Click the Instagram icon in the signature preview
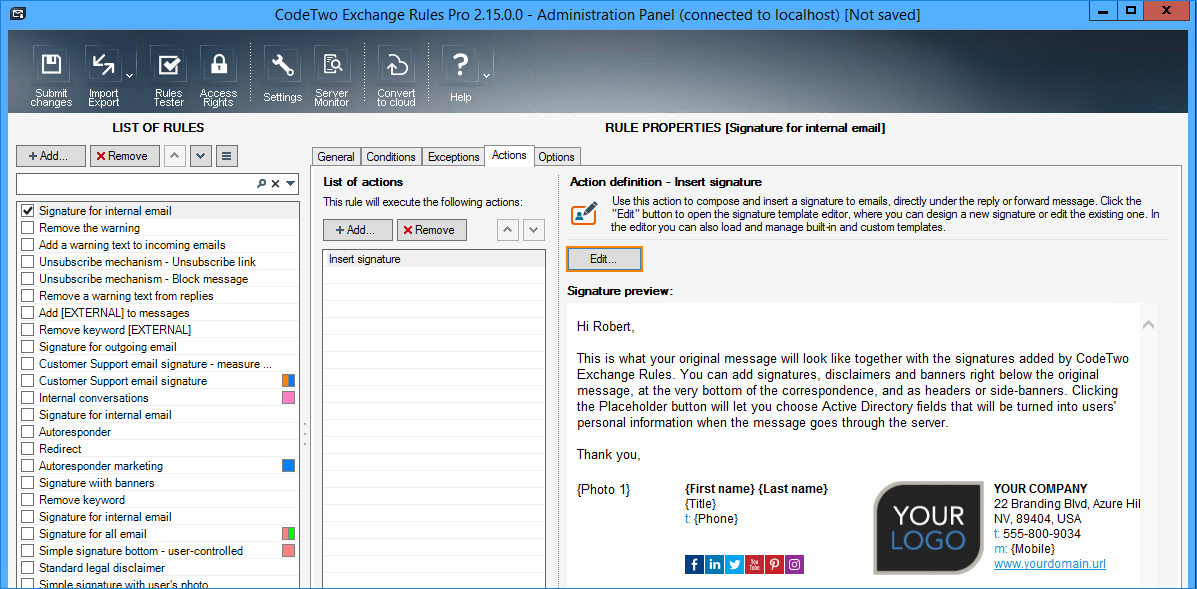1197x589 pixels. [x=795, y=565]
